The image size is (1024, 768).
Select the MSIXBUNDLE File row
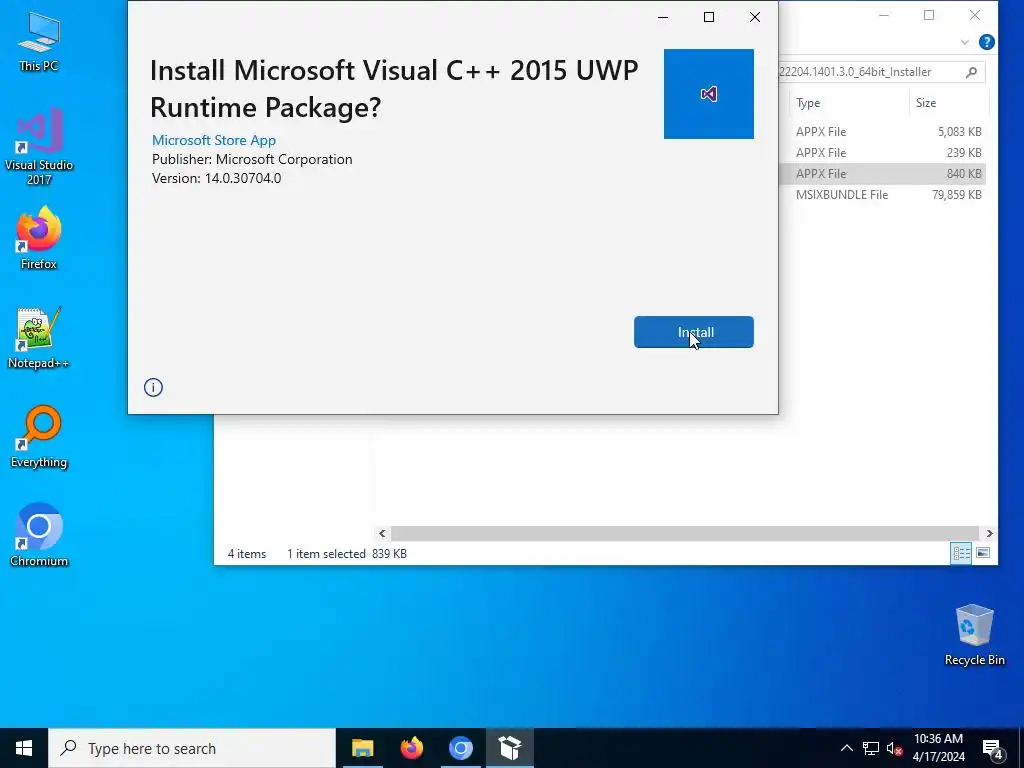click(882, 195)
